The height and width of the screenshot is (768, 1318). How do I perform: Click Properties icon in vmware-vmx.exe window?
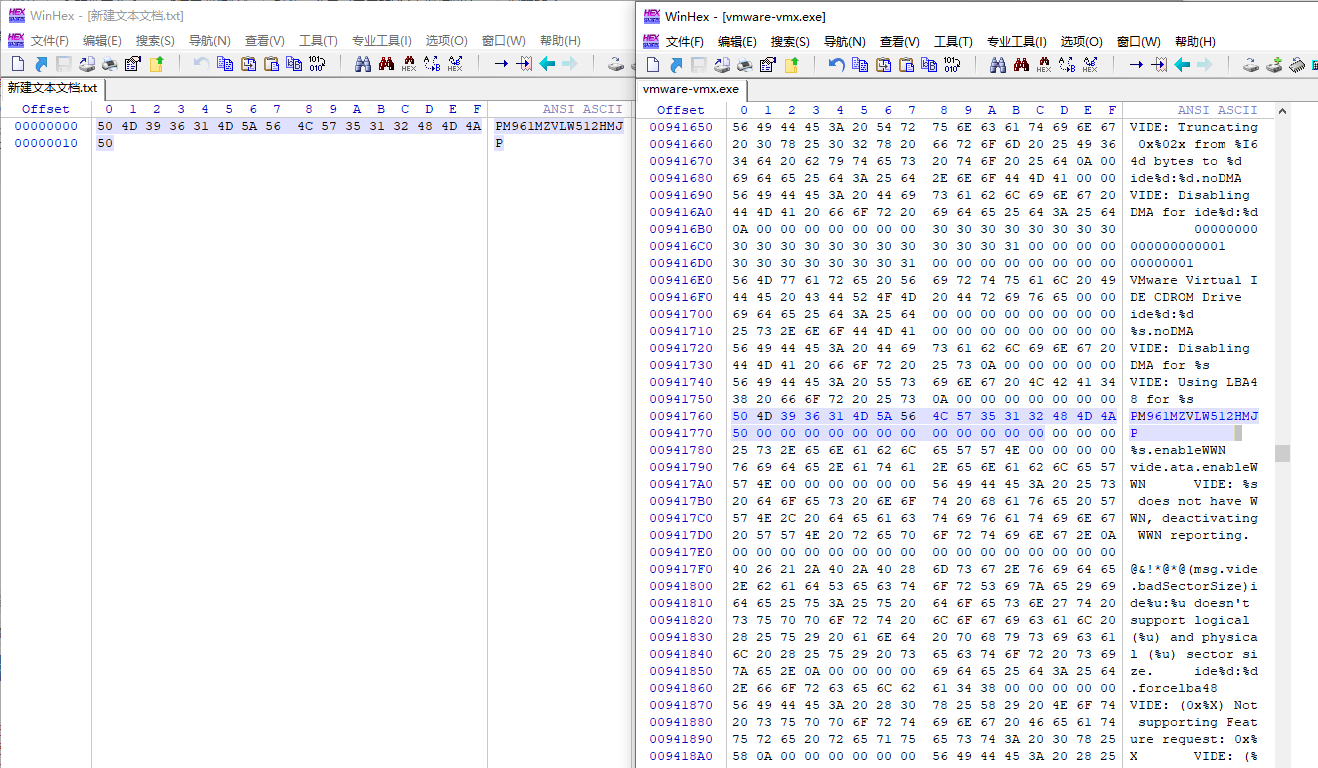coord(768,65)
